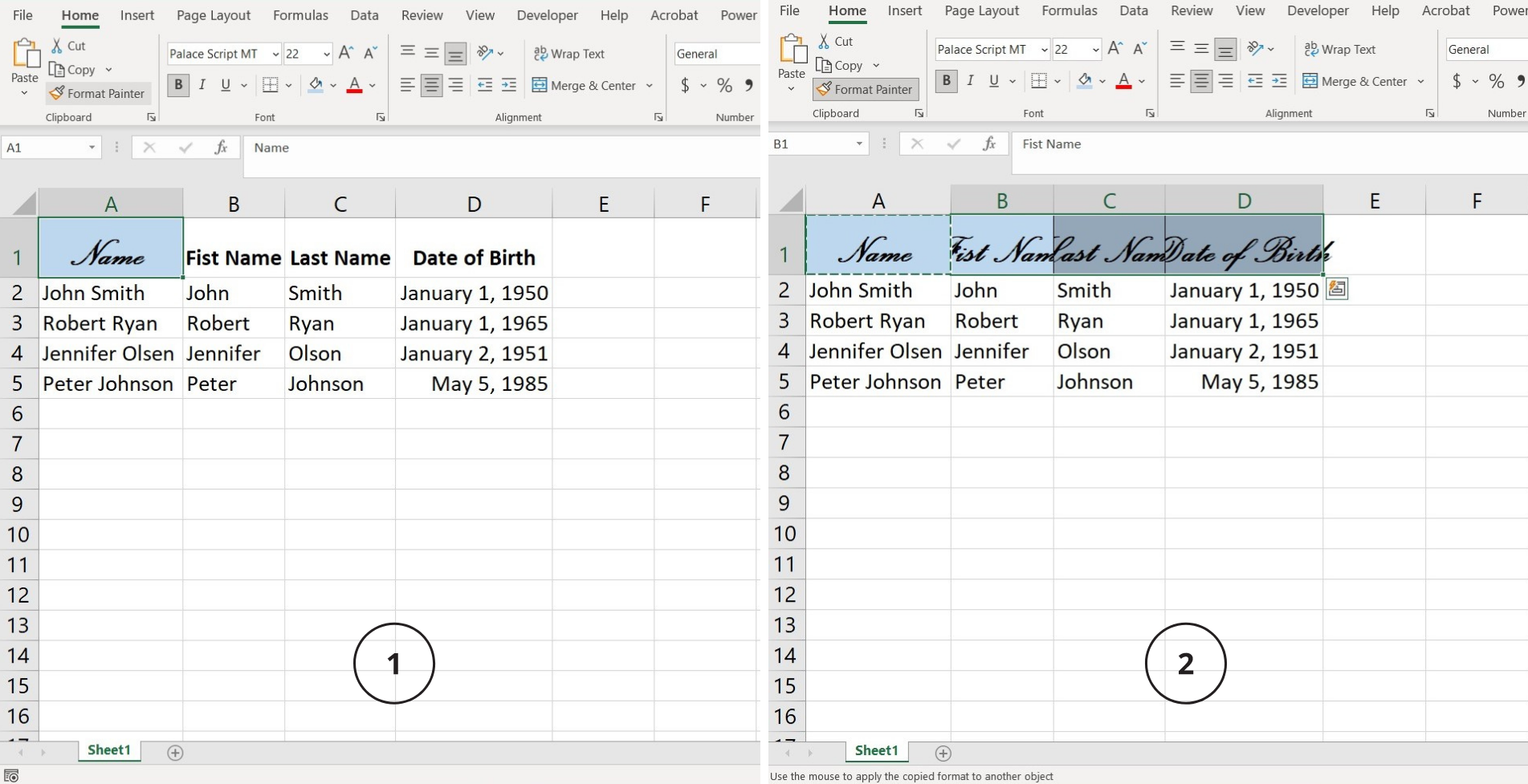Click Fill Color bucket in left window
The height and width of the screenshot is (784, 1528).
[316, 84]
